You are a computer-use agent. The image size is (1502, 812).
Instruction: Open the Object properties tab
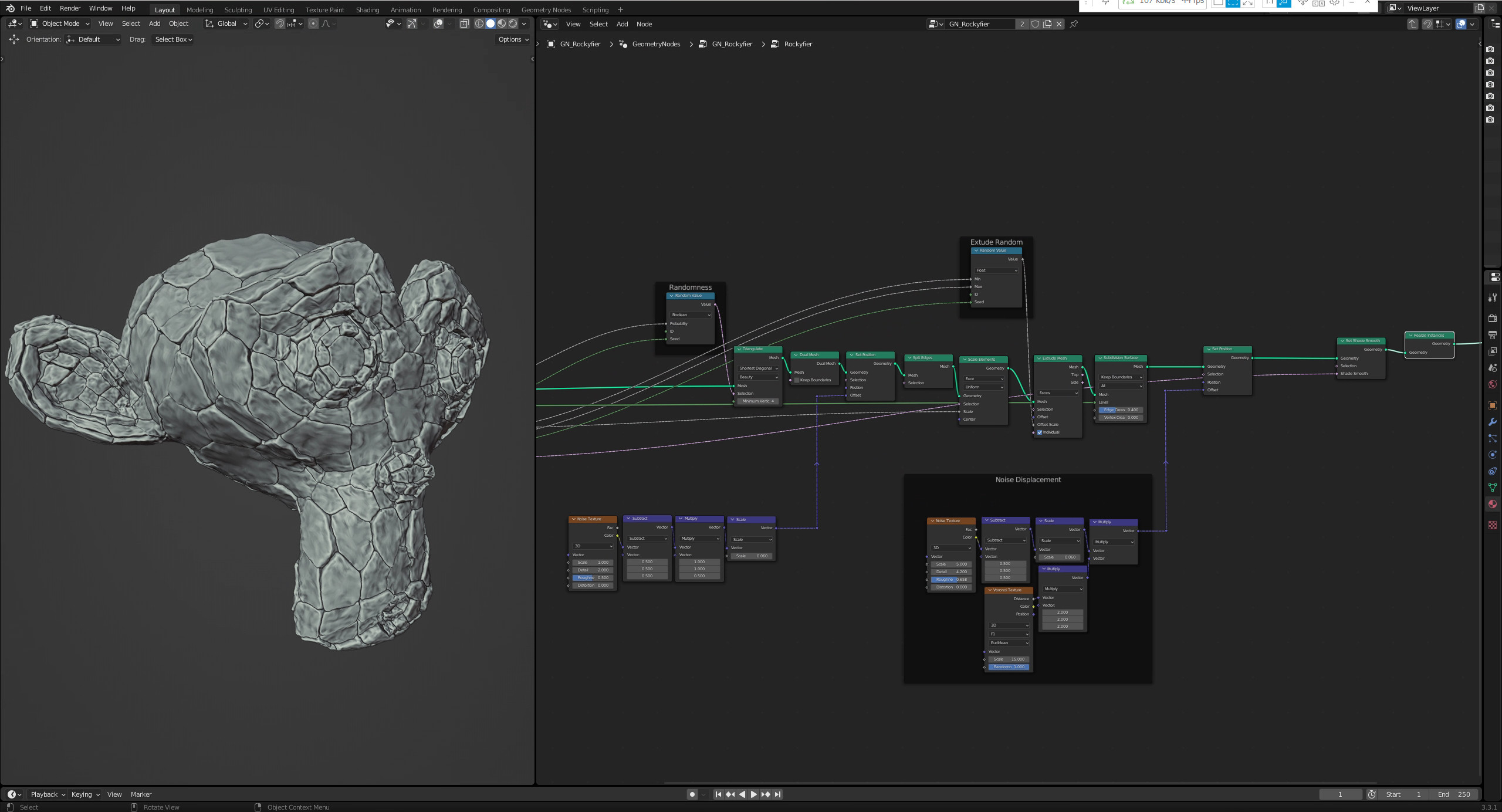pos(1493,405)
